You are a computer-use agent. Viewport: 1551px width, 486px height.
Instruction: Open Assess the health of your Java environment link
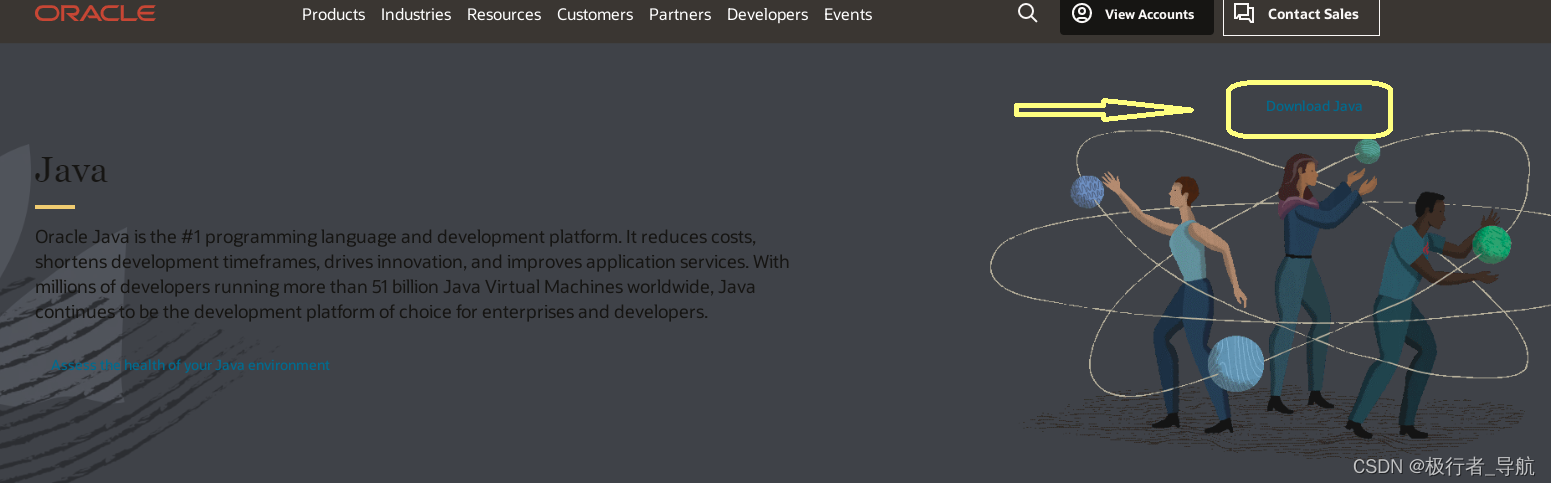pyautogui.click(x=191, y=365)
